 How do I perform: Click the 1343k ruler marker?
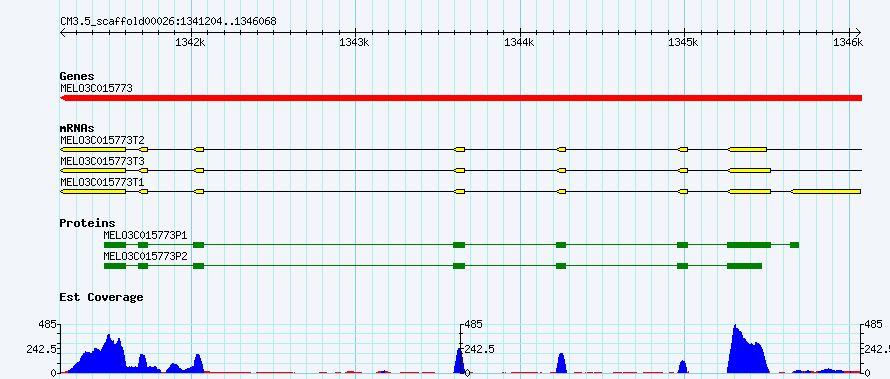click(x=355, y=42)
